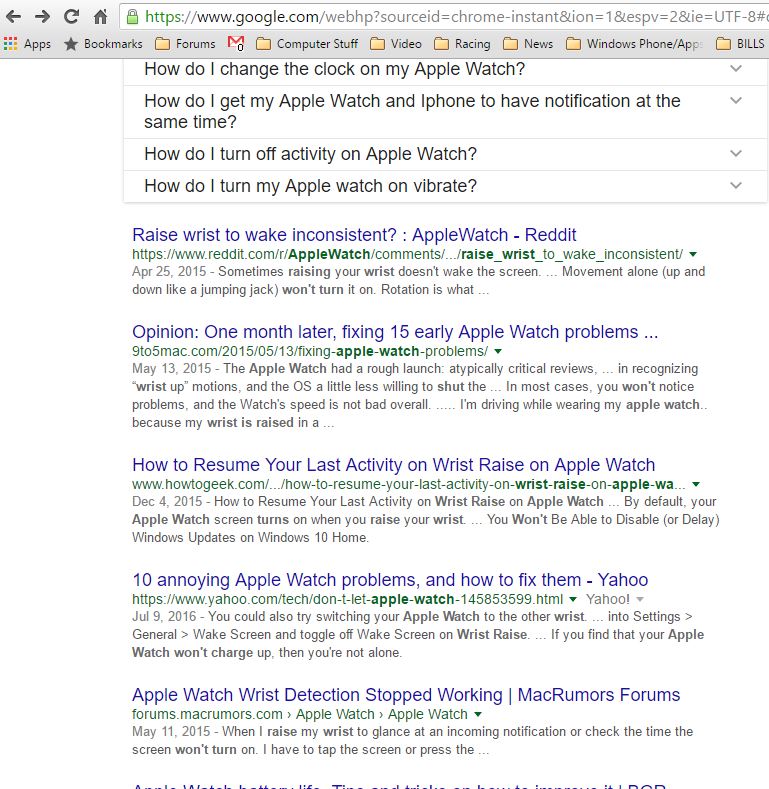The image size is (769, 789).
Task: Click the browser Forward arrow
Action: coord(43,17)
